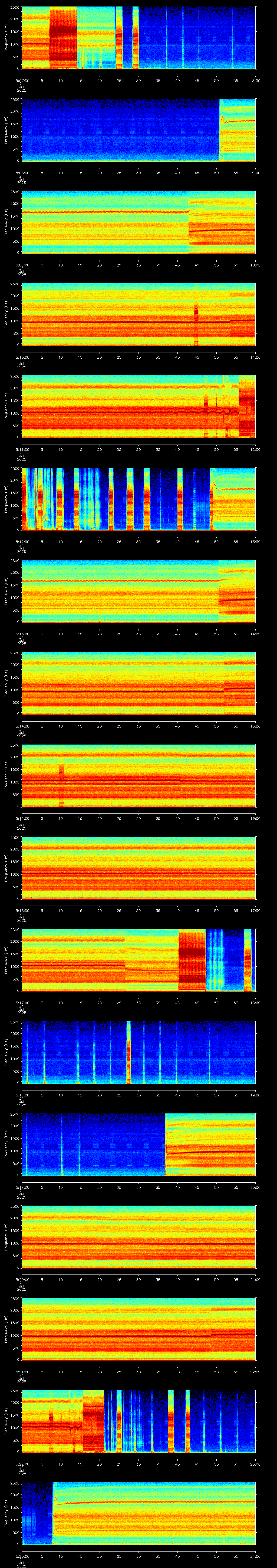This screenshot has width=277, height=1568.
Task: Select the spectrogram panel starting at 5:11:00
Action: coord(139,407)
